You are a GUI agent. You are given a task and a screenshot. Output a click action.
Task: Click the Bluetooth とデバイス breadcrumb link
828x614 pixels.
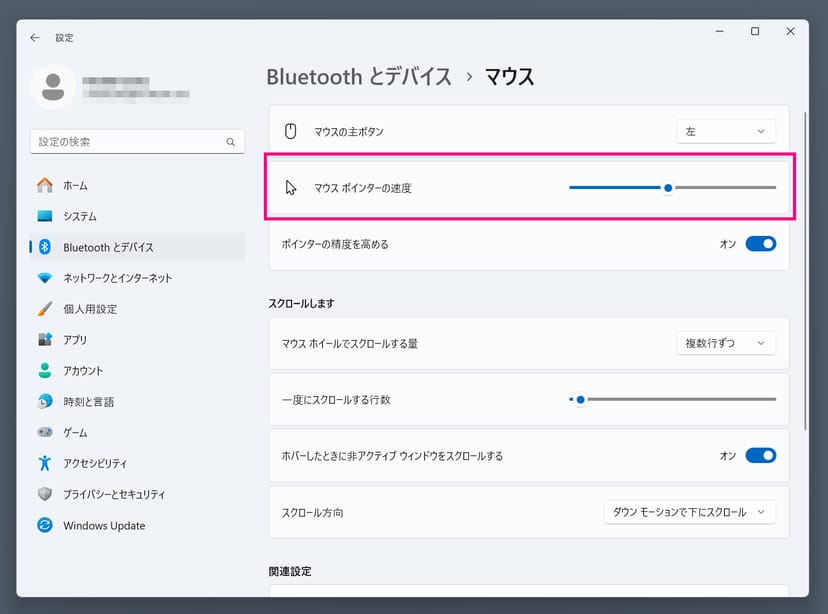click(359, 77)
